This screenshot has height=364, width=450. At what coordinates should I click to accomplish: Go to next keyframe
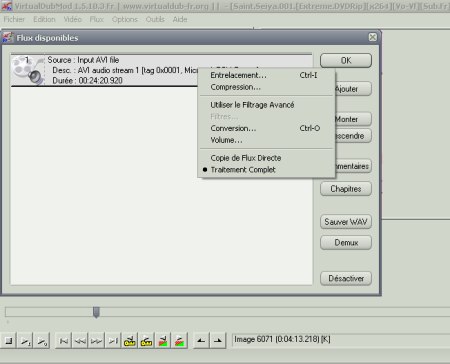[146, 341]
